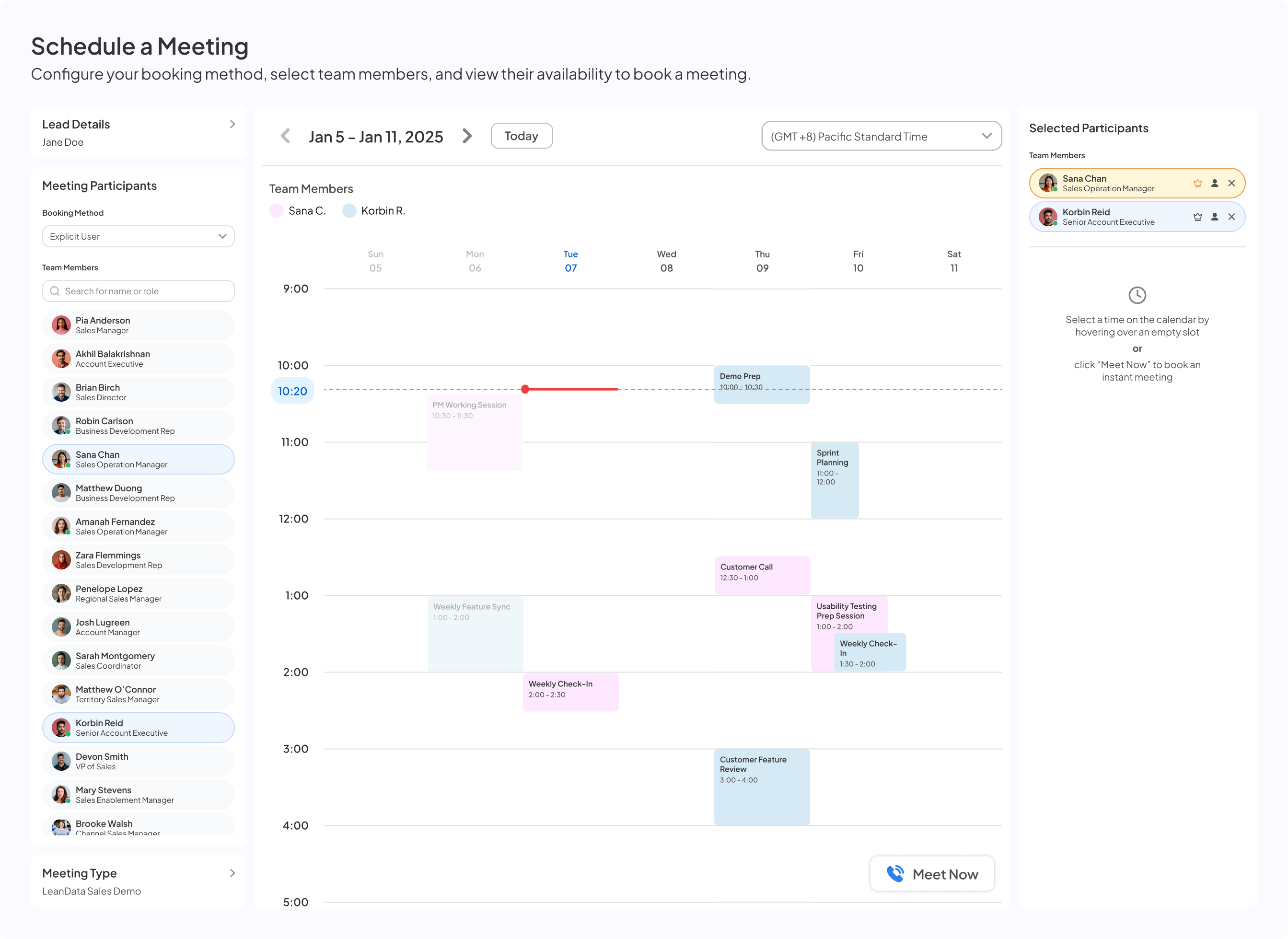Screen dimensions: 1288x939
Task: Deselect Korbin Reid in the team members list
Action: [x=138, y=728]
